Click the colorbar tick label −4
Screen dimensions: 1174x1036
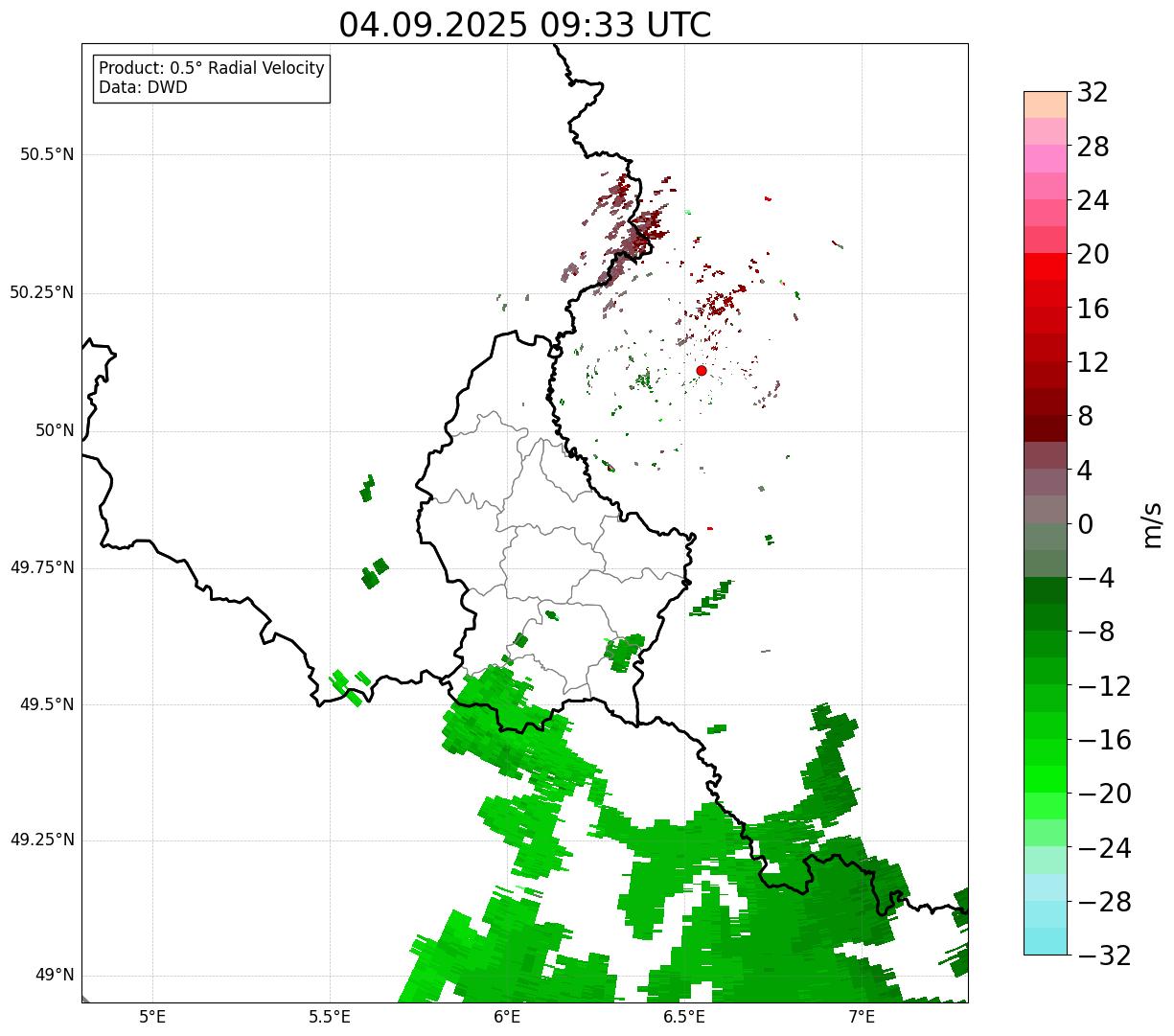[1094, 578]
